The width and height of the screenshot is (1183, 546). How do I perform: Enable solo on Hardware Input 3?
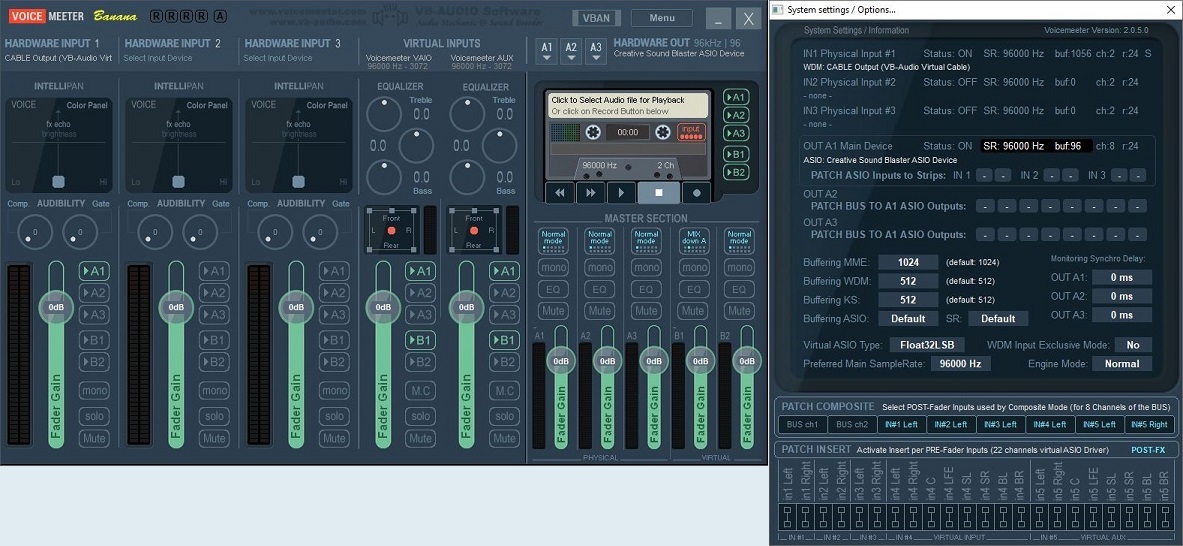tap(334, 416)
